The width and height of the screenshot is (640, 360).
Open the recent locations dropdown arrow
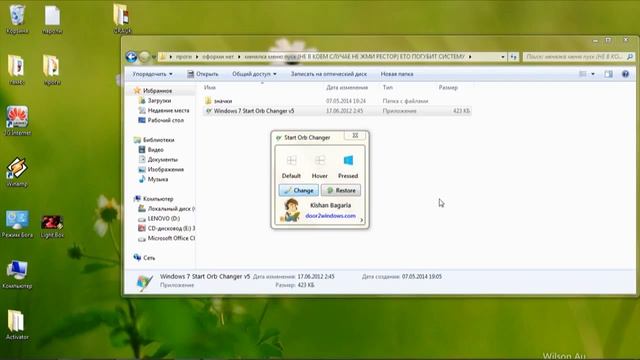coord(153,57)
